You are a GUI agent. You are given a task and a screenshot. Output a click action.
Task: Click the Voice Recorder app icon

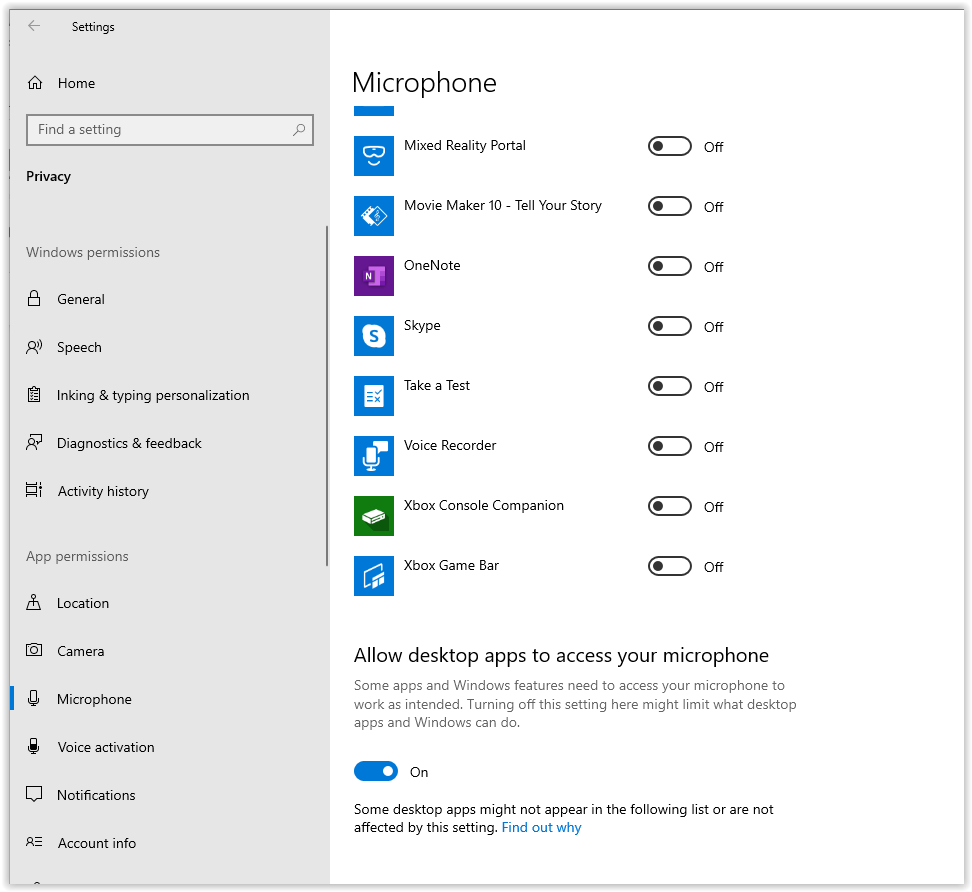(374, 456)
